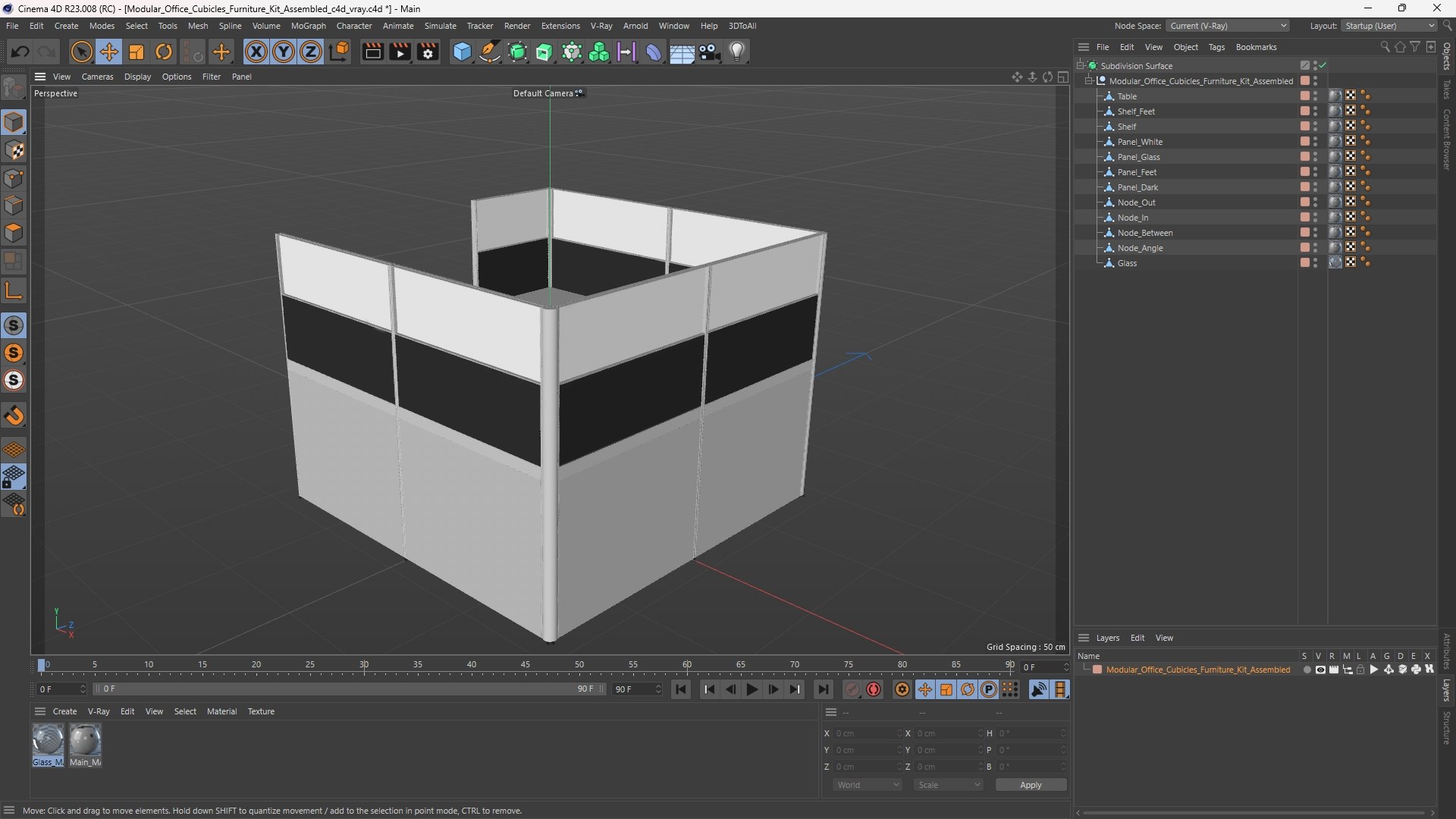Open material manager Create menu

click(x=64, y=711)
